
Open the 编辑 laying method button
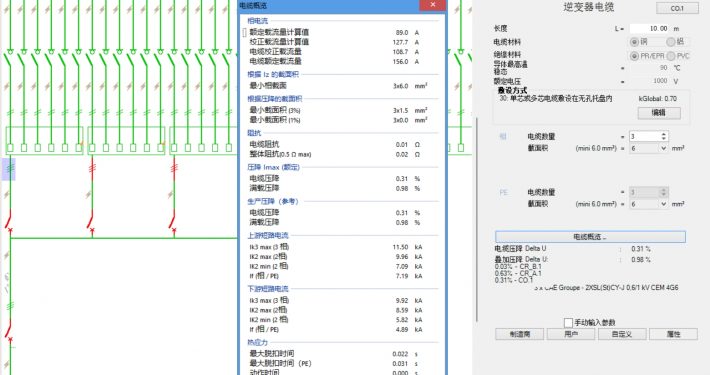pos(659,113)
